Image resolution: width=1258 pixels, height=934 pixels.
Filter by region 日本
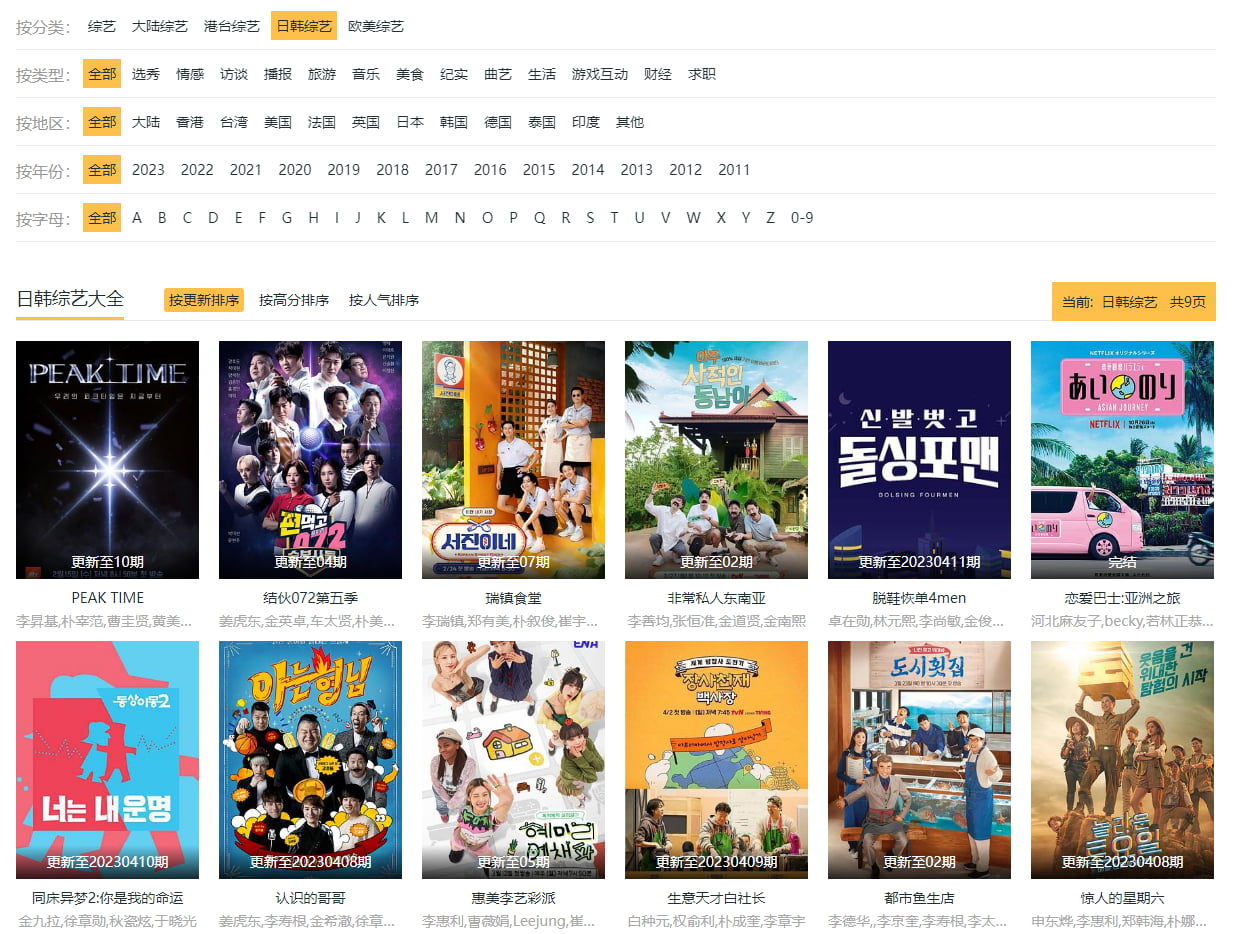point(410,122)
